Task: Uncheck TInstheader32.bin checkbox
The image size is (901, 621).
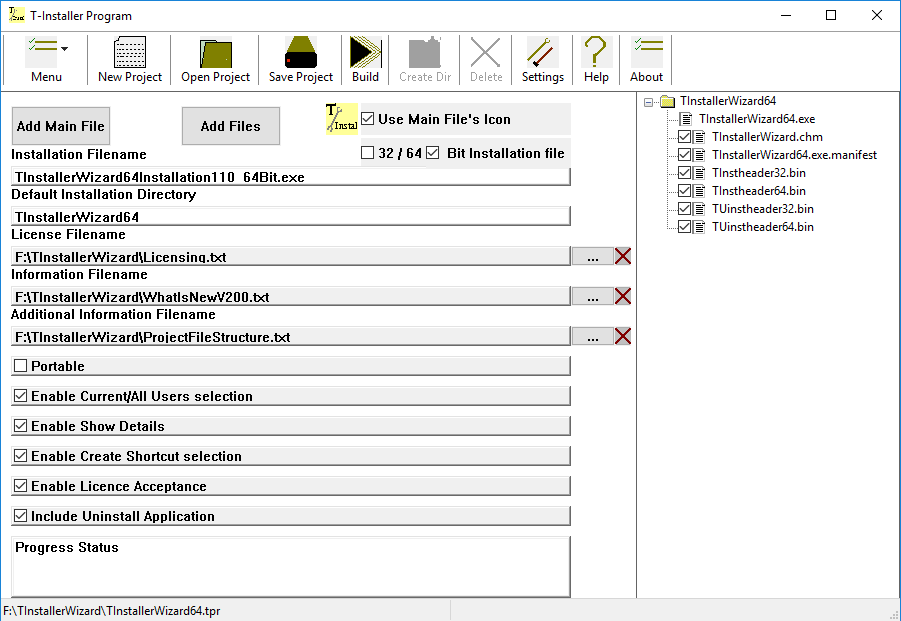Action: point(684,172)
